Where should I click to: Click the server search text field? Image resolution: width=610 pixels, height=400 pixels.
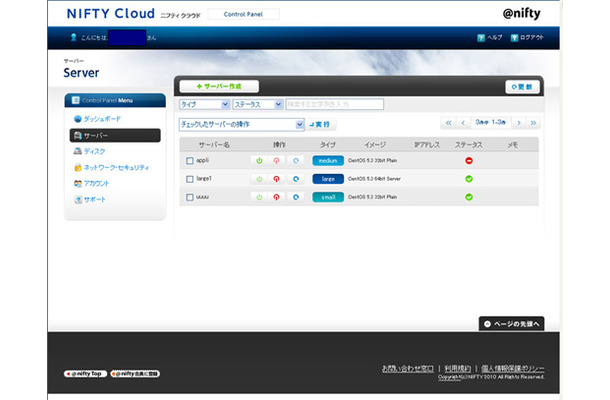(x=335, y=104)
